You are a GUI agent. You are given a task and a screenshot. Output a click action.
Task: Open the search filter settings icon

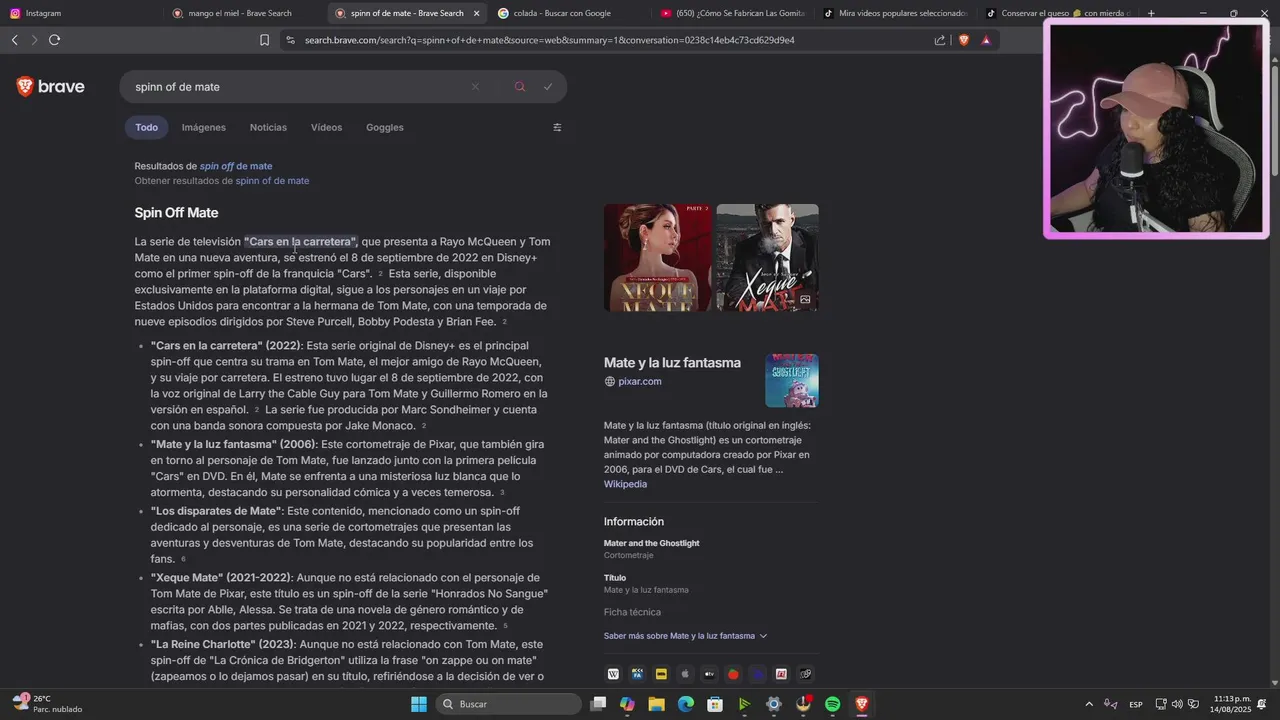click(x=557, y=127)
